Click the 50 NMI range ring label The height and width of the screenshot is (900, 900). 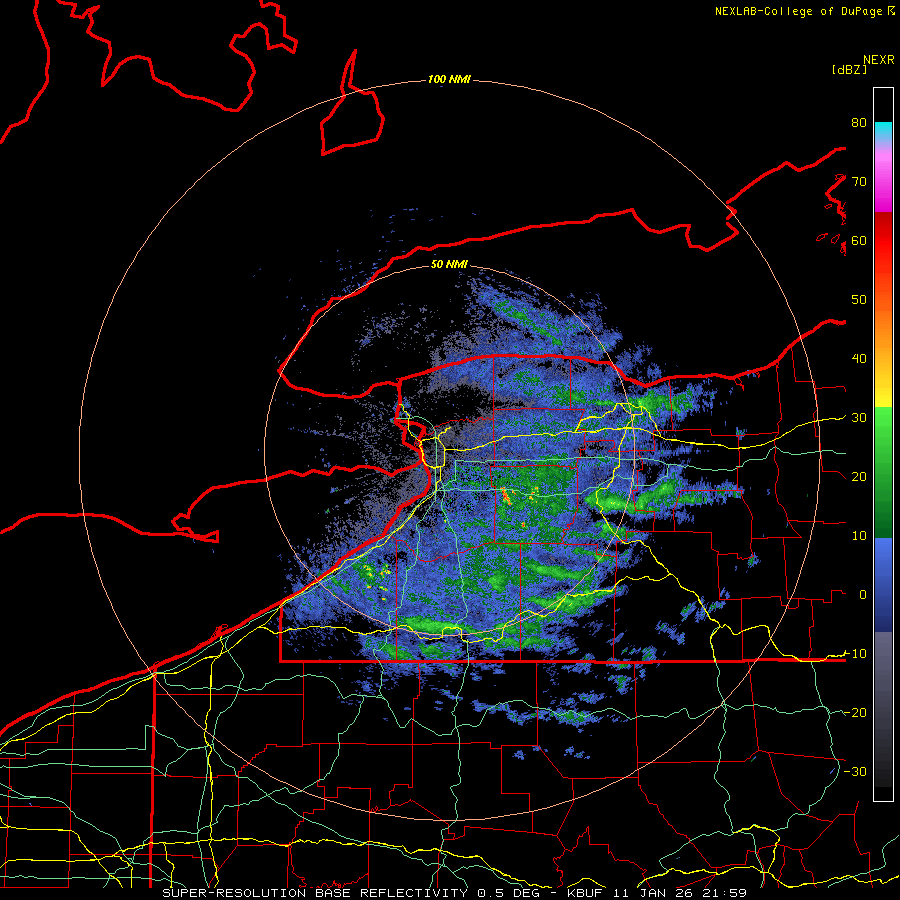click(x=449, y=264)
